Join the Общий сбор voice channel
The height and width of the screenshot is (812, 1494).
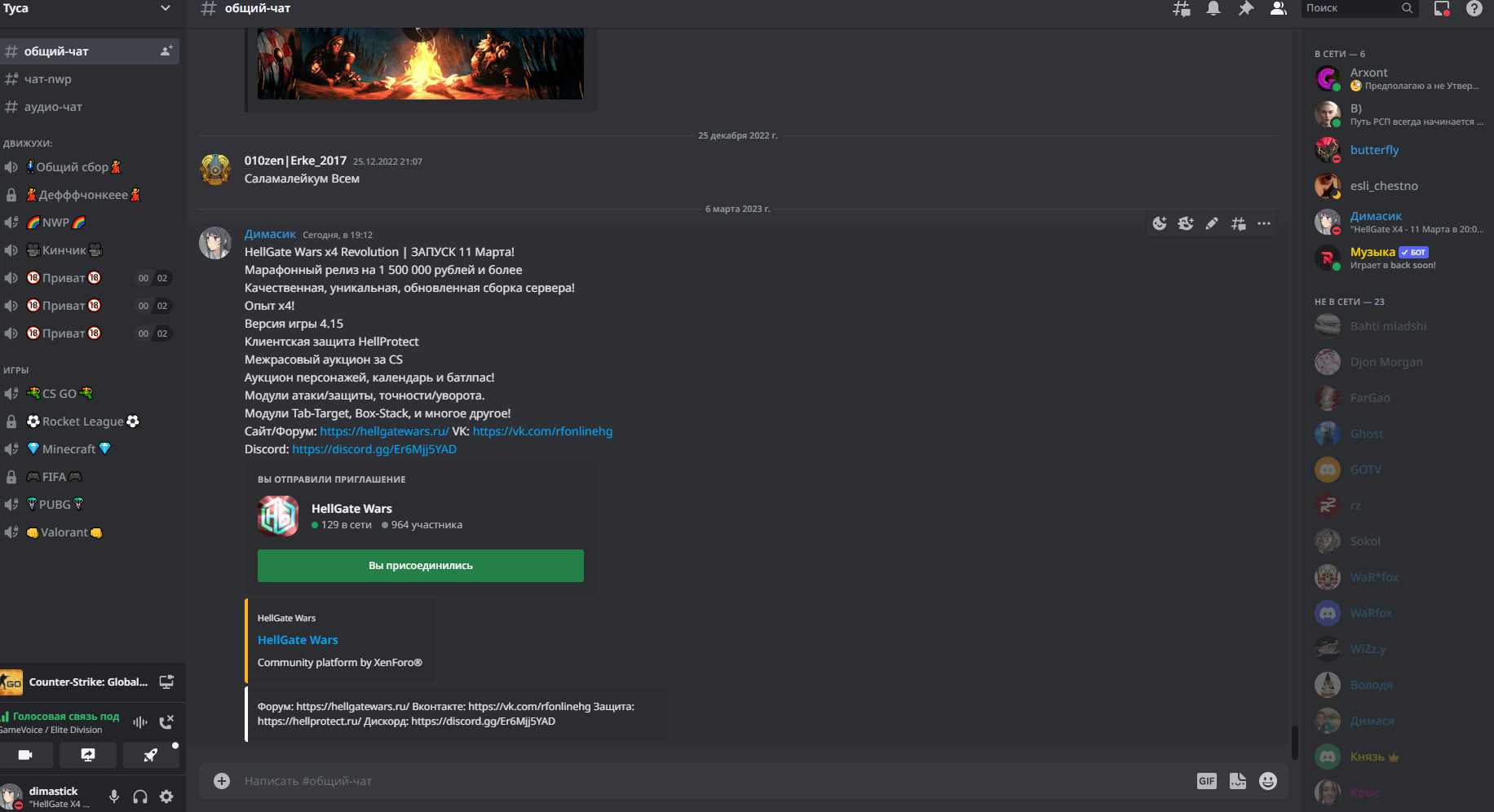(x=90, y=167)
